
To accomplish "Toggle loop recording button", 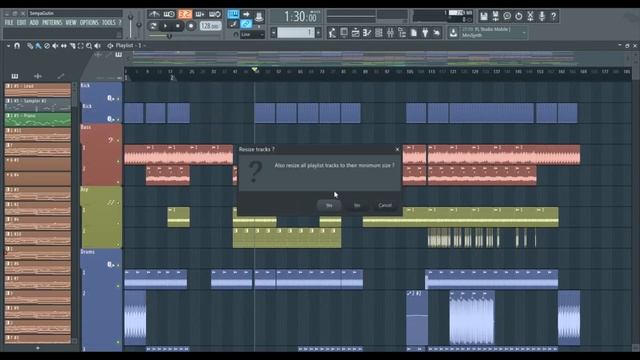I will (215, 15).
